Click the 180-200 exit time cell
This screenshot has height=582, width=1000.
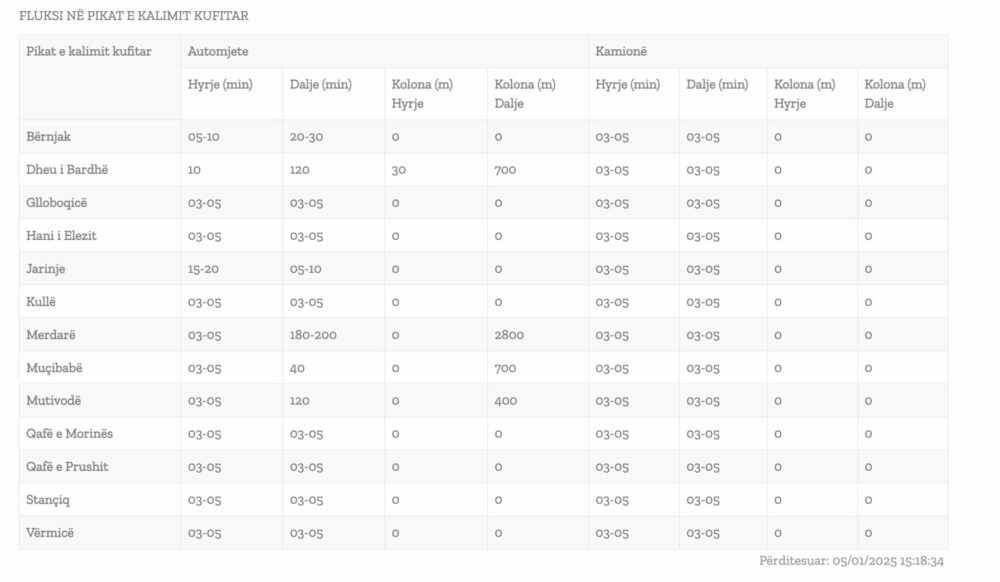click(x=313, y=335)
